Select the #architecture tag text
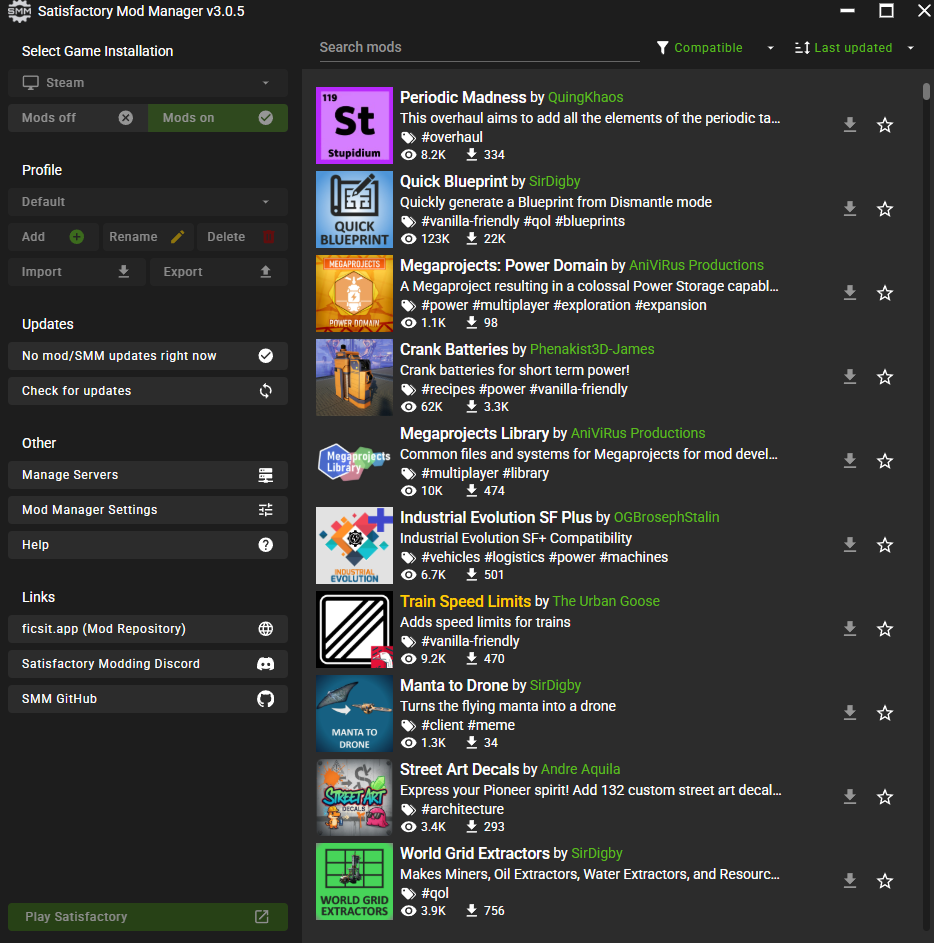 tap(462, 809)
